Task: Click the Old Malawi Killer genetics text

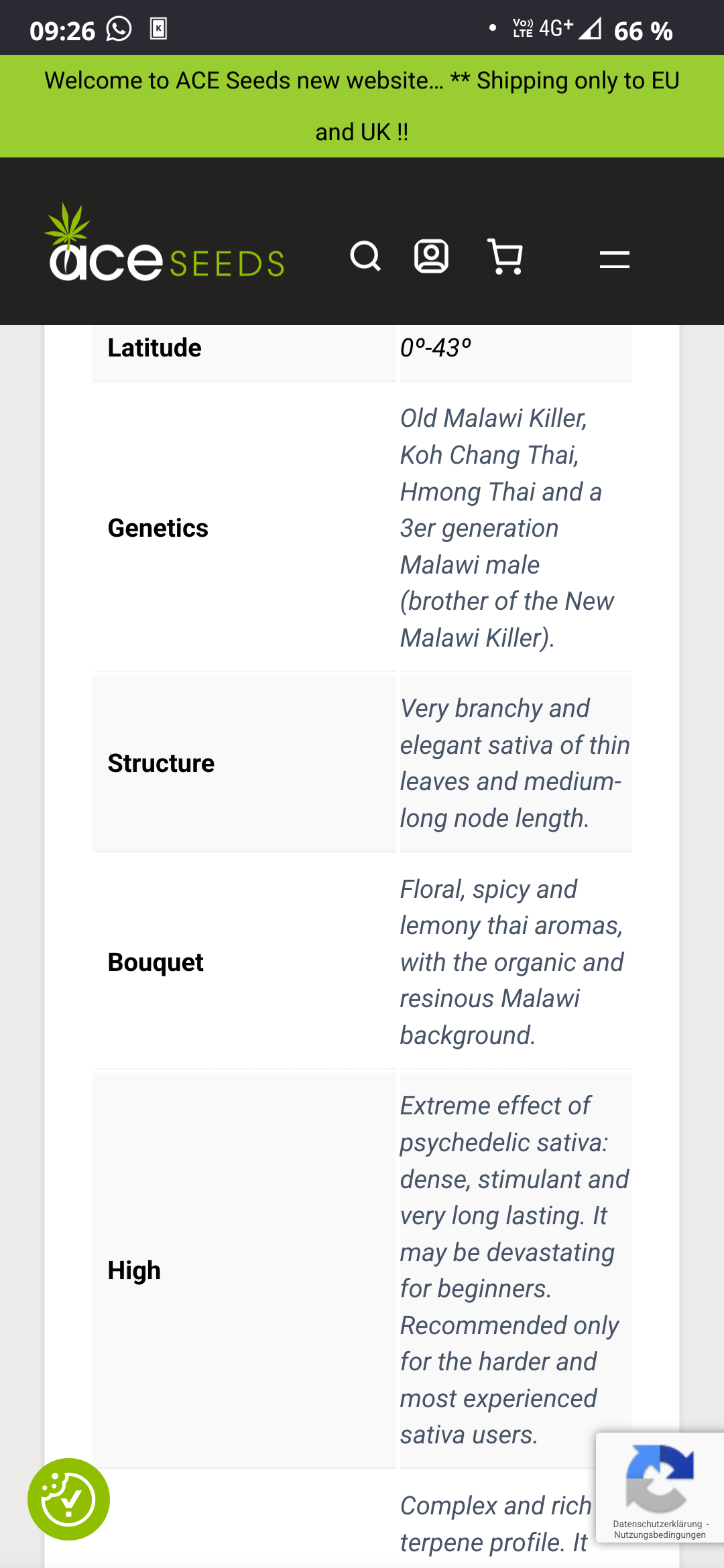Action: click(493, 418)
